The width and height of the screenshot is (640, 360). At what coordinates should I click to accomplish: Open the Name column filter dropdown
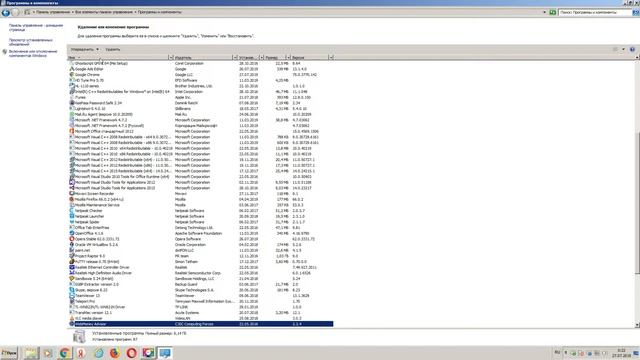171,58
